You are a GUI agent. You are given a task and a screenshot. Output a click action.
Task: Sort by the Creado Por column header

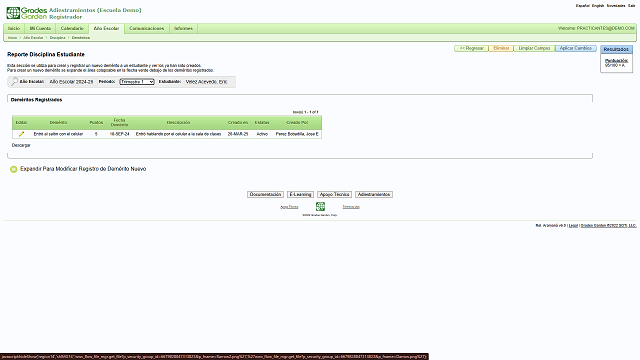(297, 122)
